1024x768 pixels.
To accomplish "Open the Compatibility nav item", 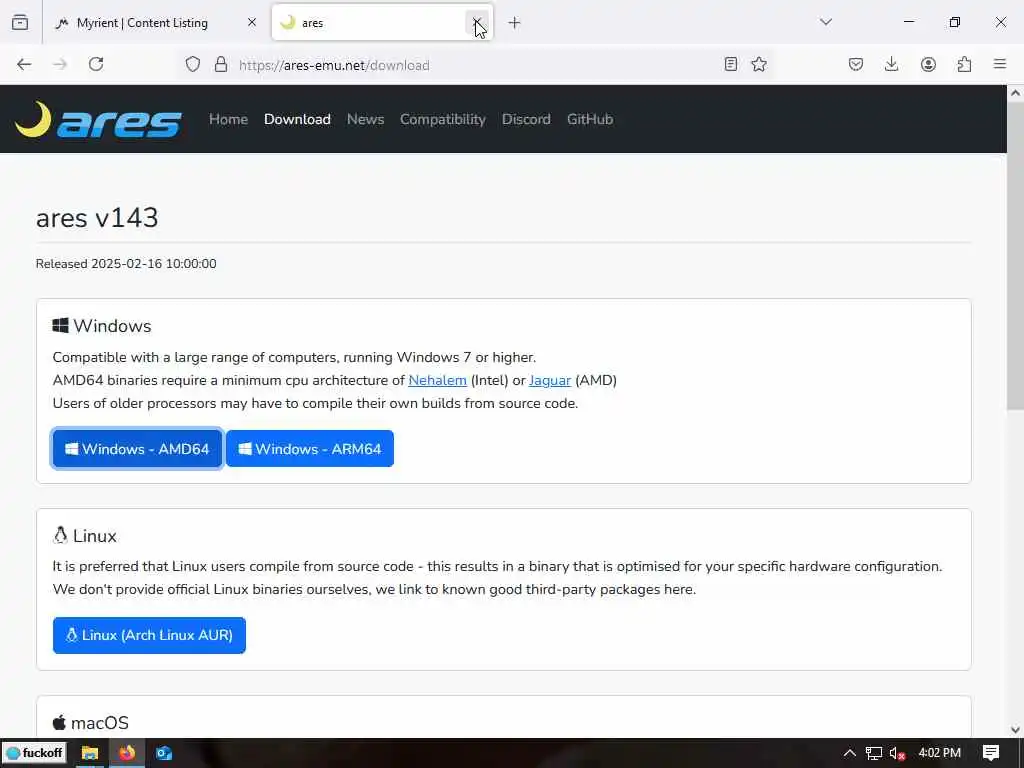I will 443,120.
